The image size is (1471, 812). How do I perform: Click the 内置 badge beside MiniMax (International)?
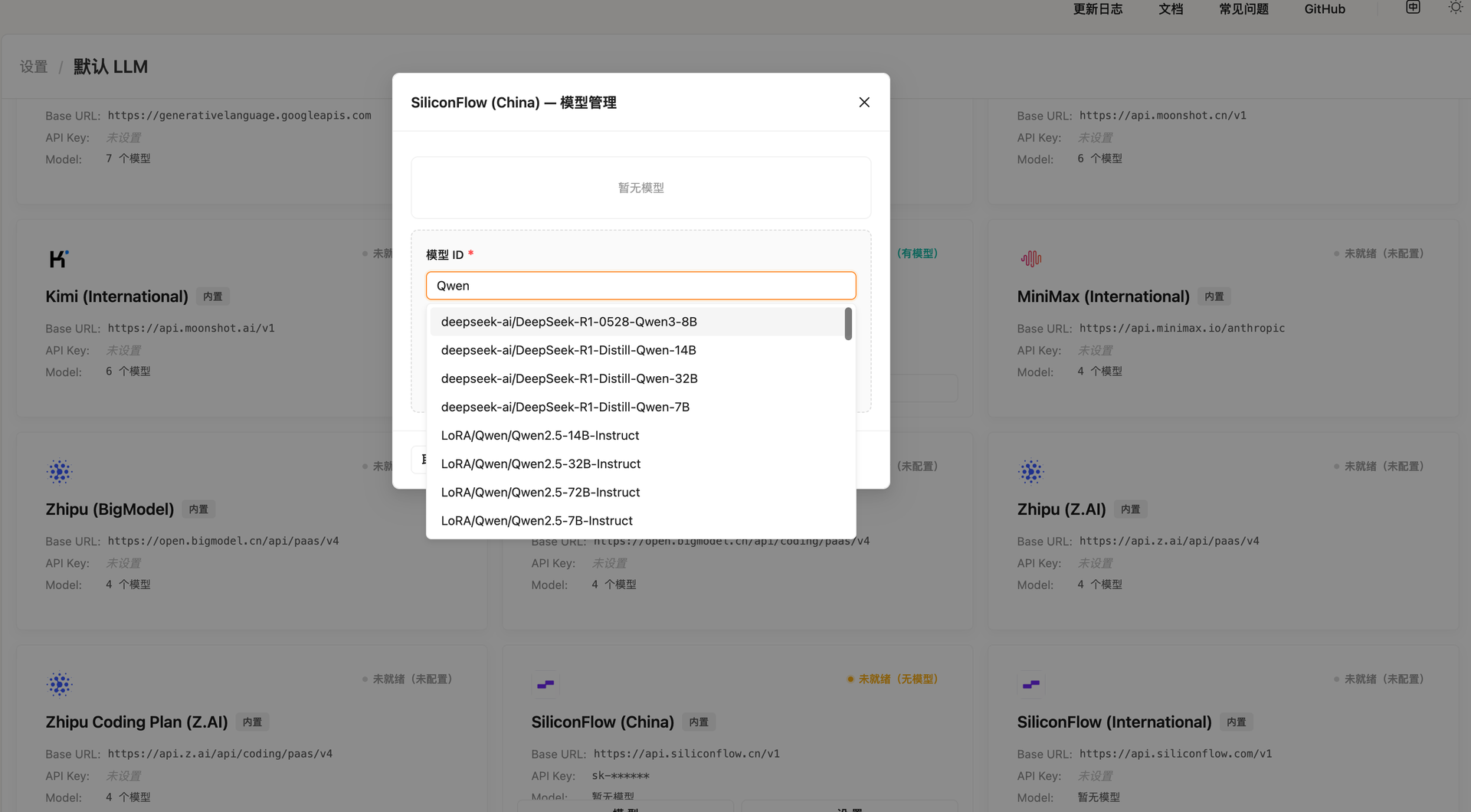tap(1214, 296)
